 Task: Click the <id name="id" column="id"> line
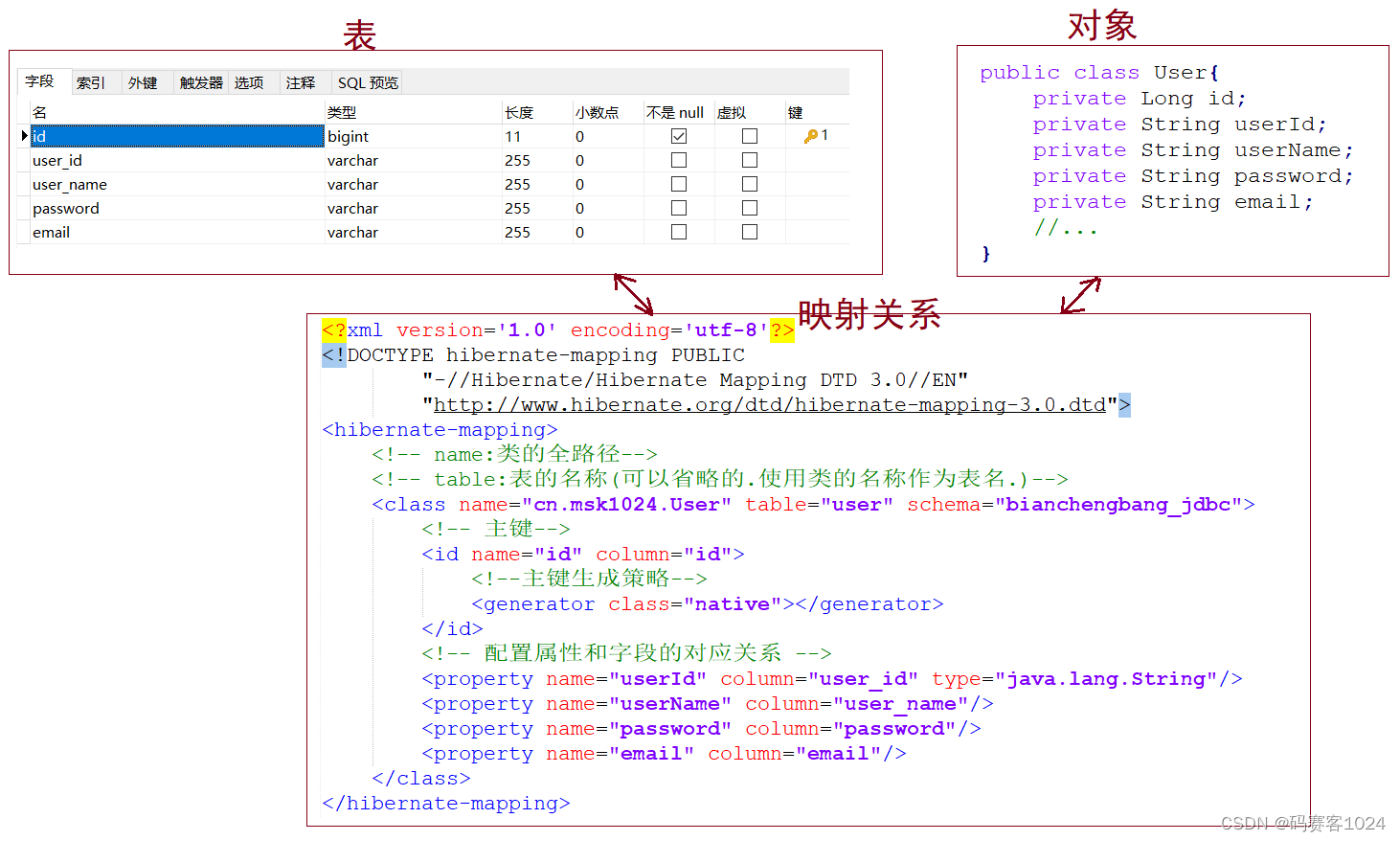(x=583, y=555)
